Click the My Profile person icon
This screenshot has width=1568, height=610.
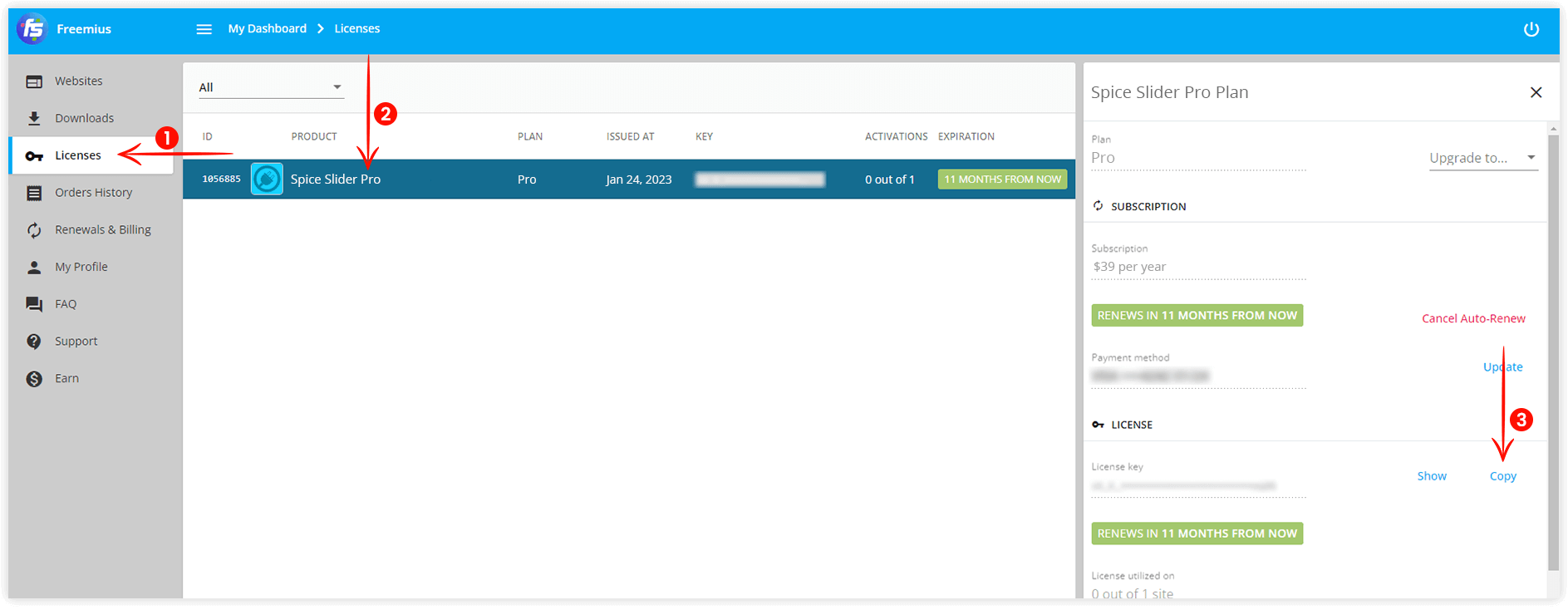34,268
